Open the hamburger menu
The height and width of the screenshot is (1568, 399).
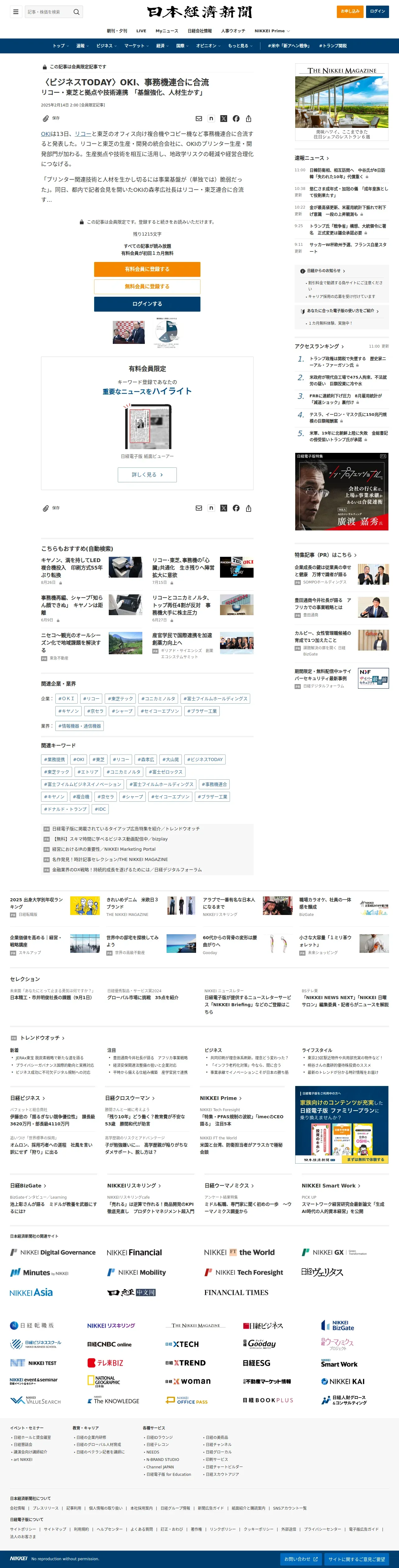15,11
